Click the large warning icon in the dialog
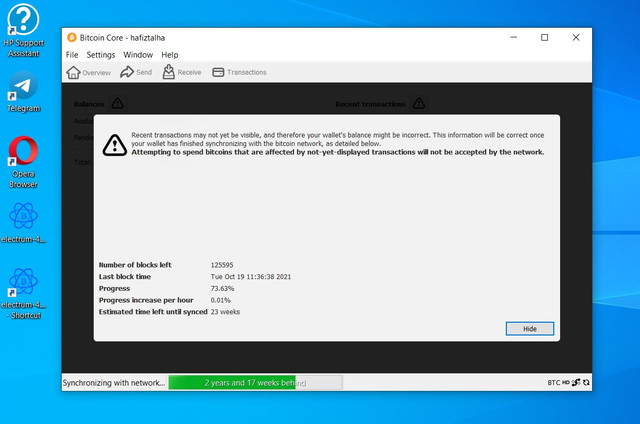 click(x=115, y=145)
